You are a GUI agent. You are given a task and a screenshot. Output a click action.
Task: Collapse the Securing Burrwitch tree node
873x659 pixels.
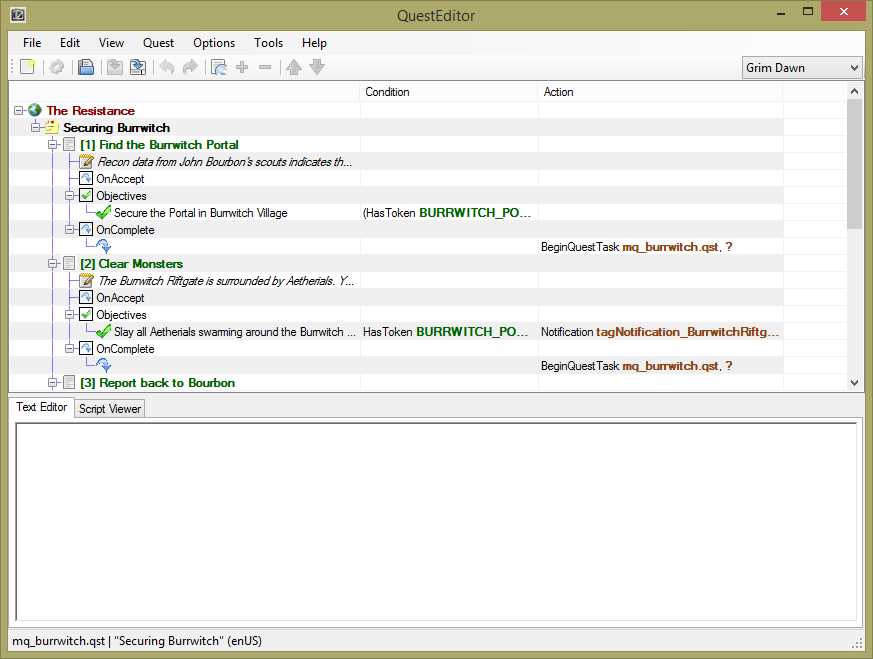35,128
